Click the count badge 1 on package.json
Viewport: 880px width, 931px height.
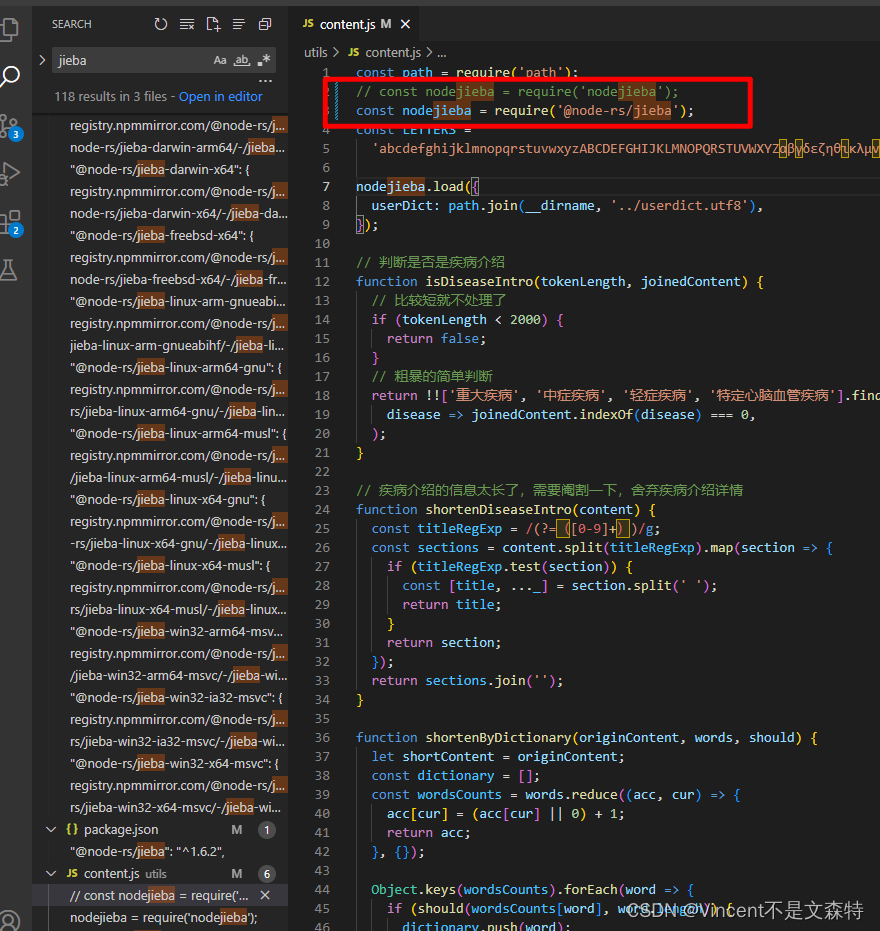tap(267, 829)
